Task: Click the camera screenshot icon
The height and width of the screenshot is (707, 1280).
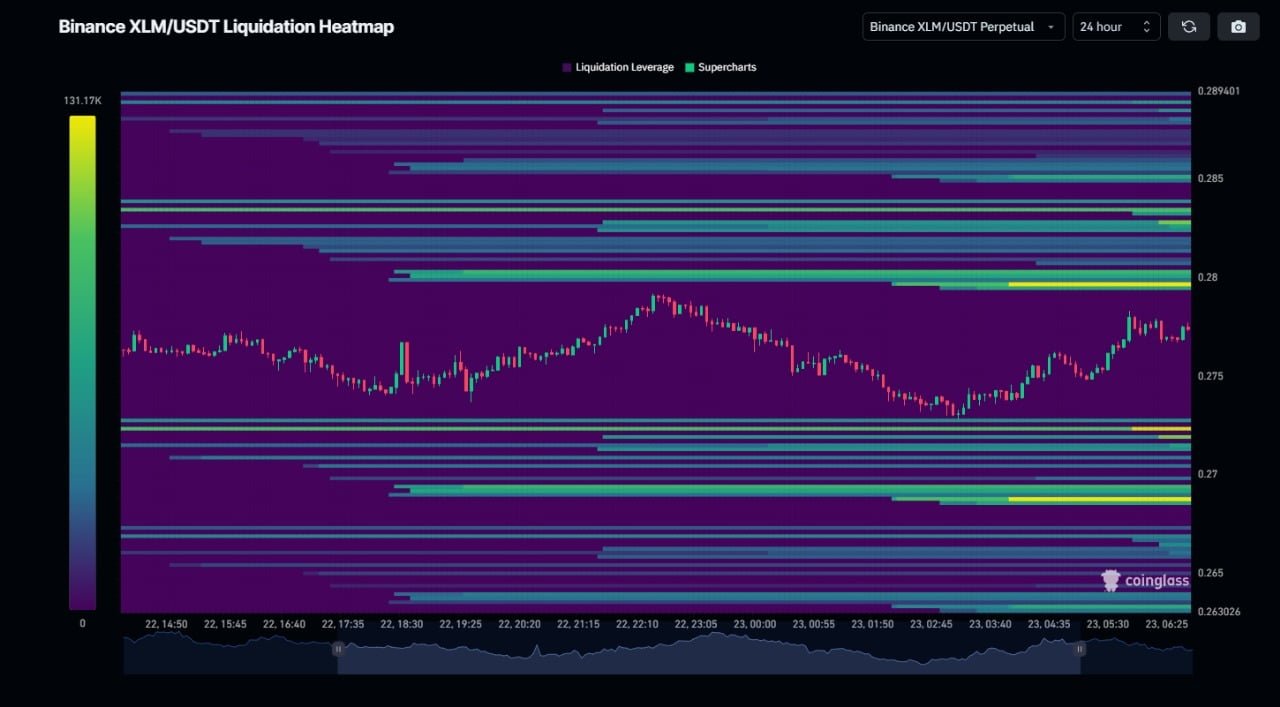Action: click(1238, 27)
